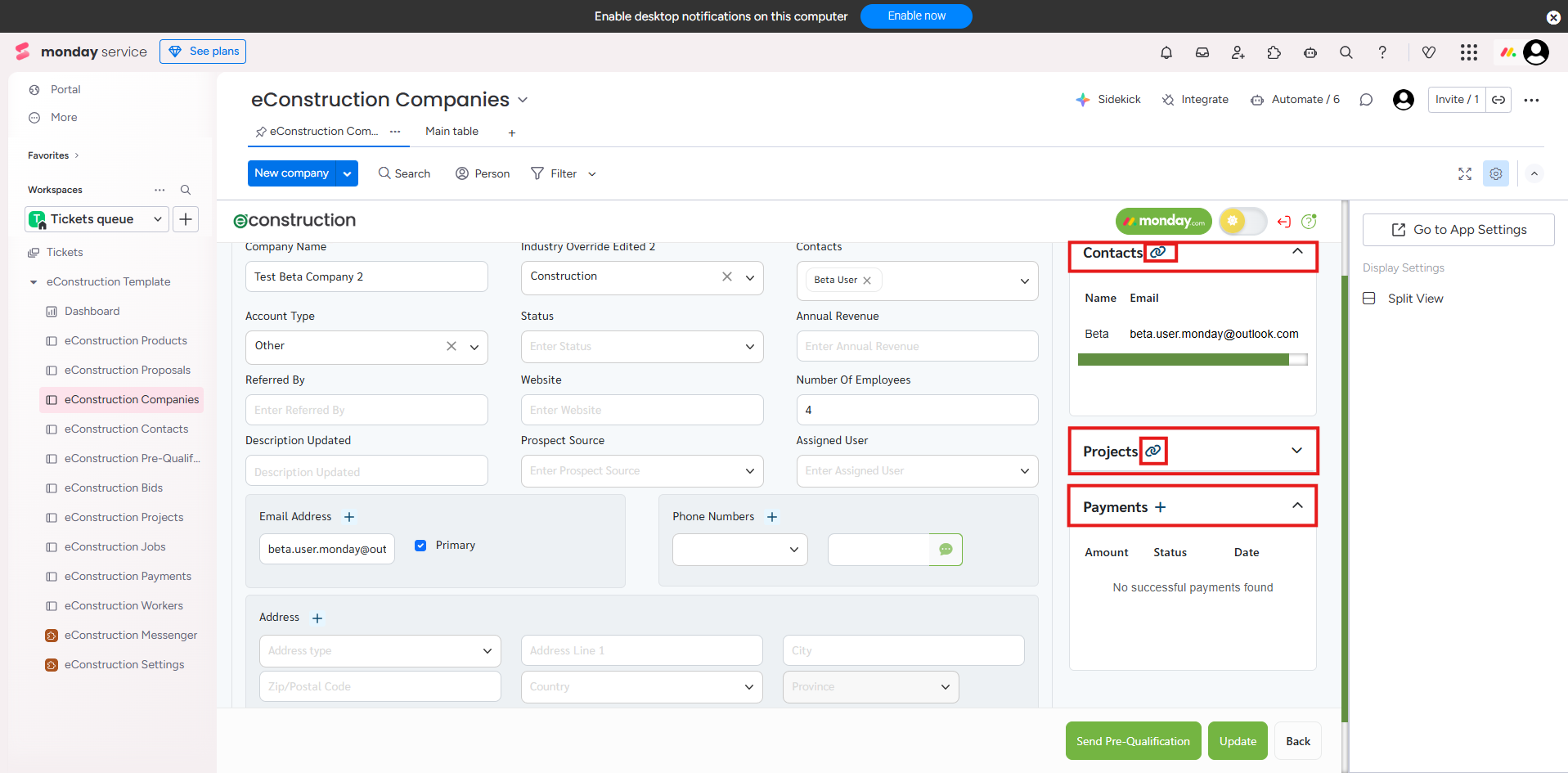
Task: Add another email address with plus icon
Action: [x=349, y=517]
